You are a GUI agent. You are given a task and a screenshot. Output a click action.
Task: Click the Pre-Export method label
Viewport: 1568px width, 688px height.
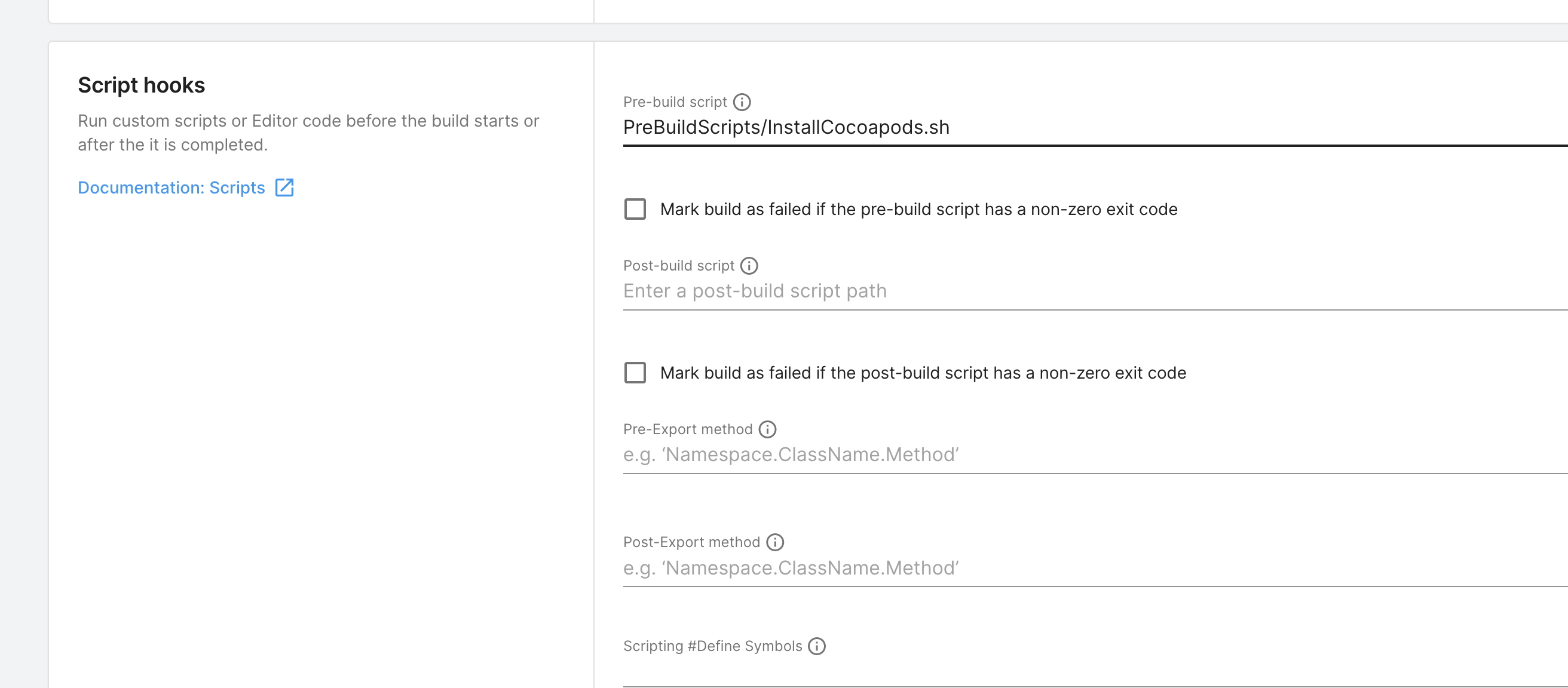687,429
